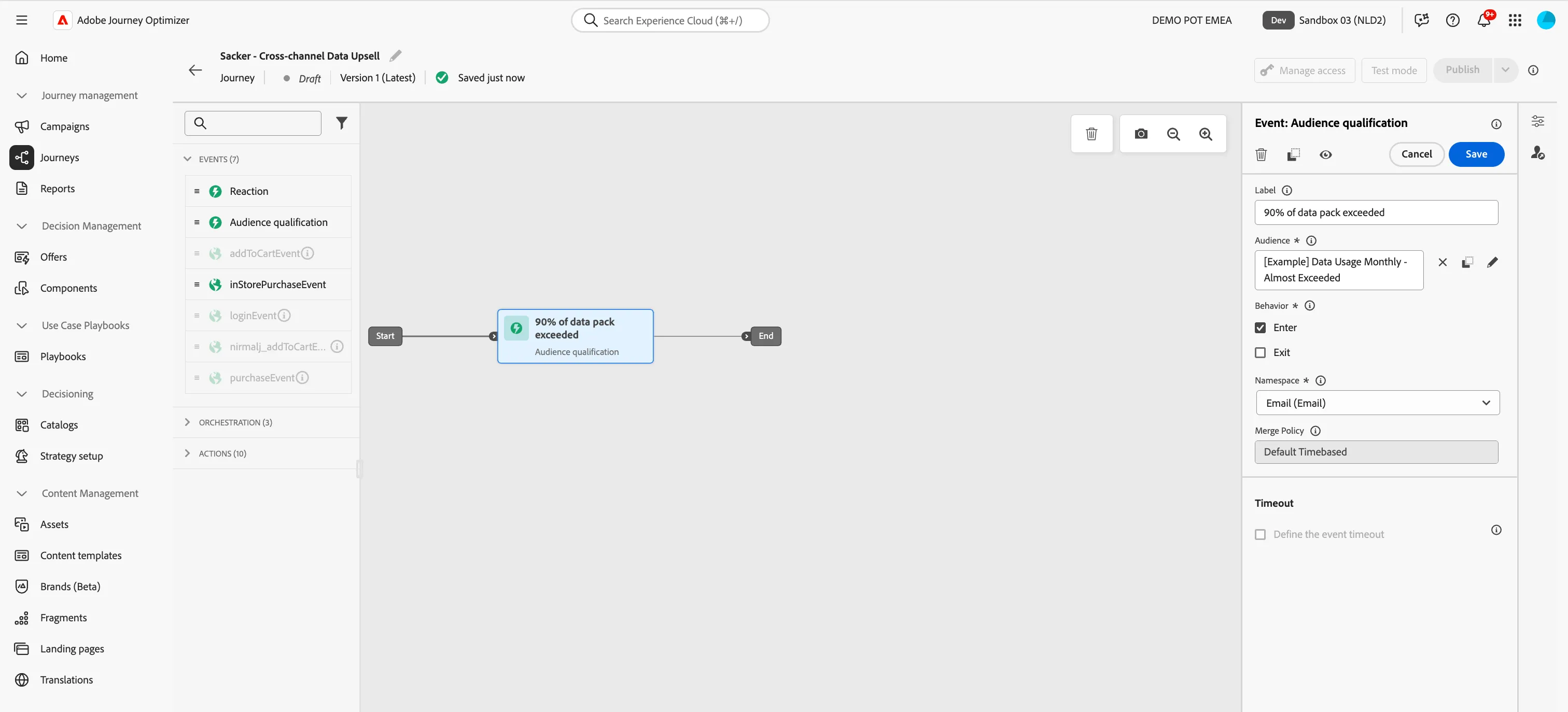
Task: Open the hamburger navigation menu
Action: pos(22,20)
